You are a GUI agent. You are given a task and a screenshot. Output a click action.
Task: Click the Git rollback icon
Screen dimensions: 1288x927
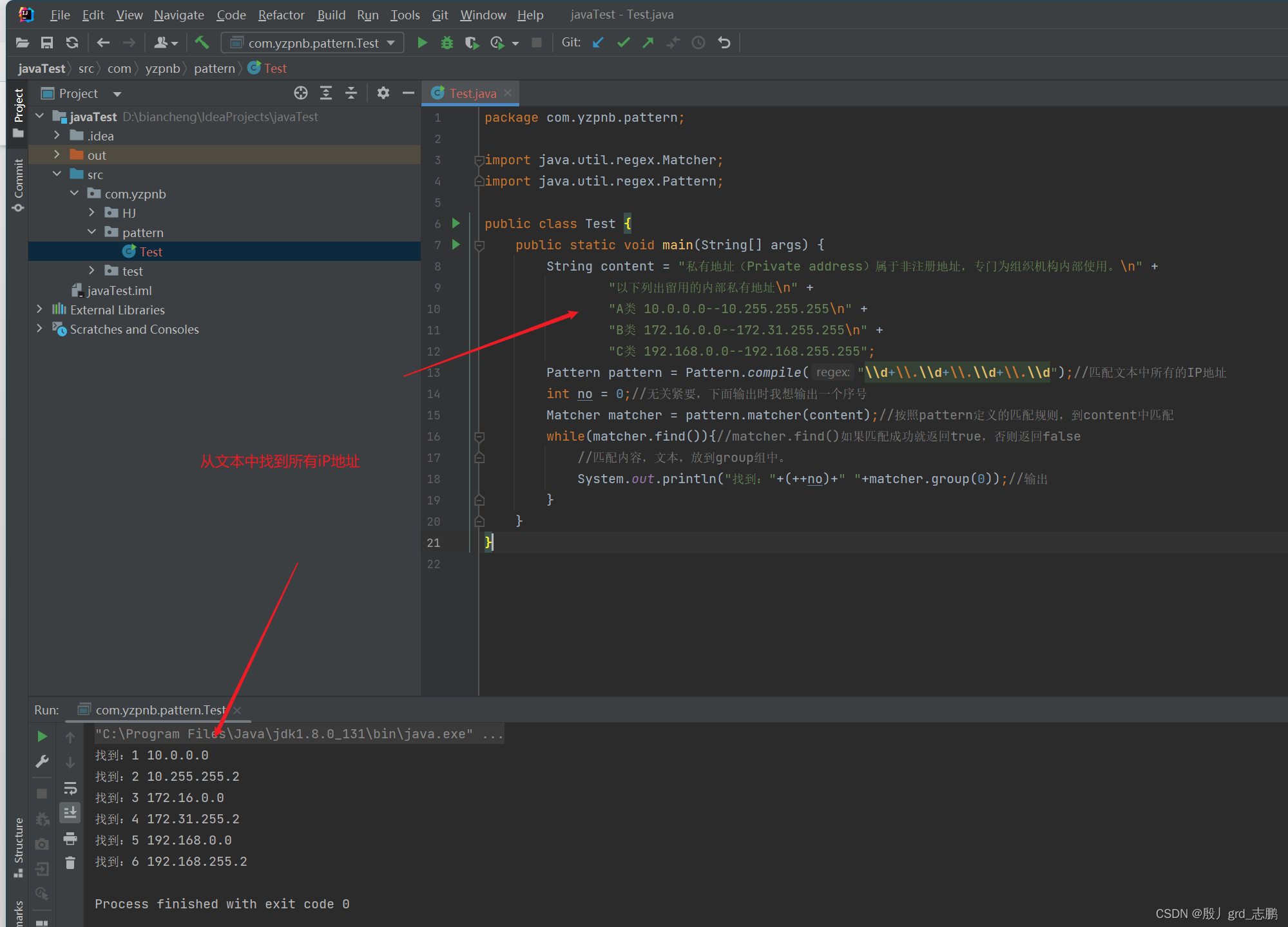[x=724, y=43]
